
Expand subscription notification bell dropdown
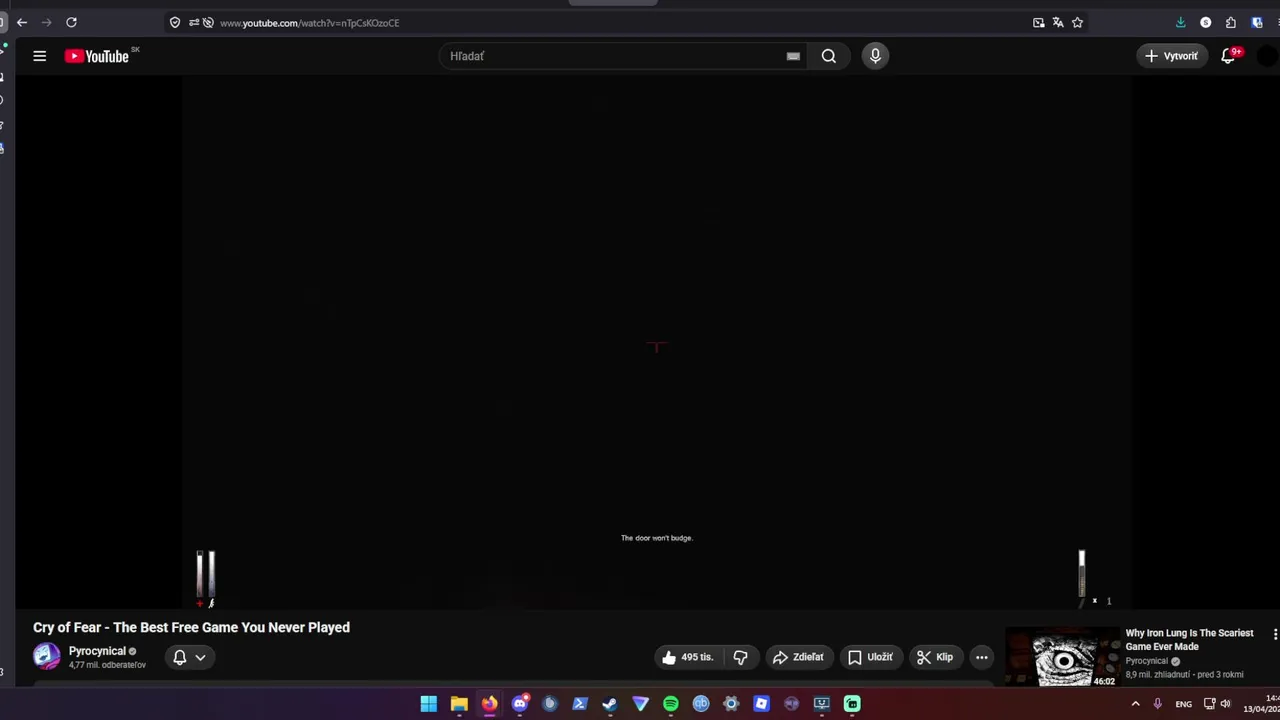click(x=189, y=657)
